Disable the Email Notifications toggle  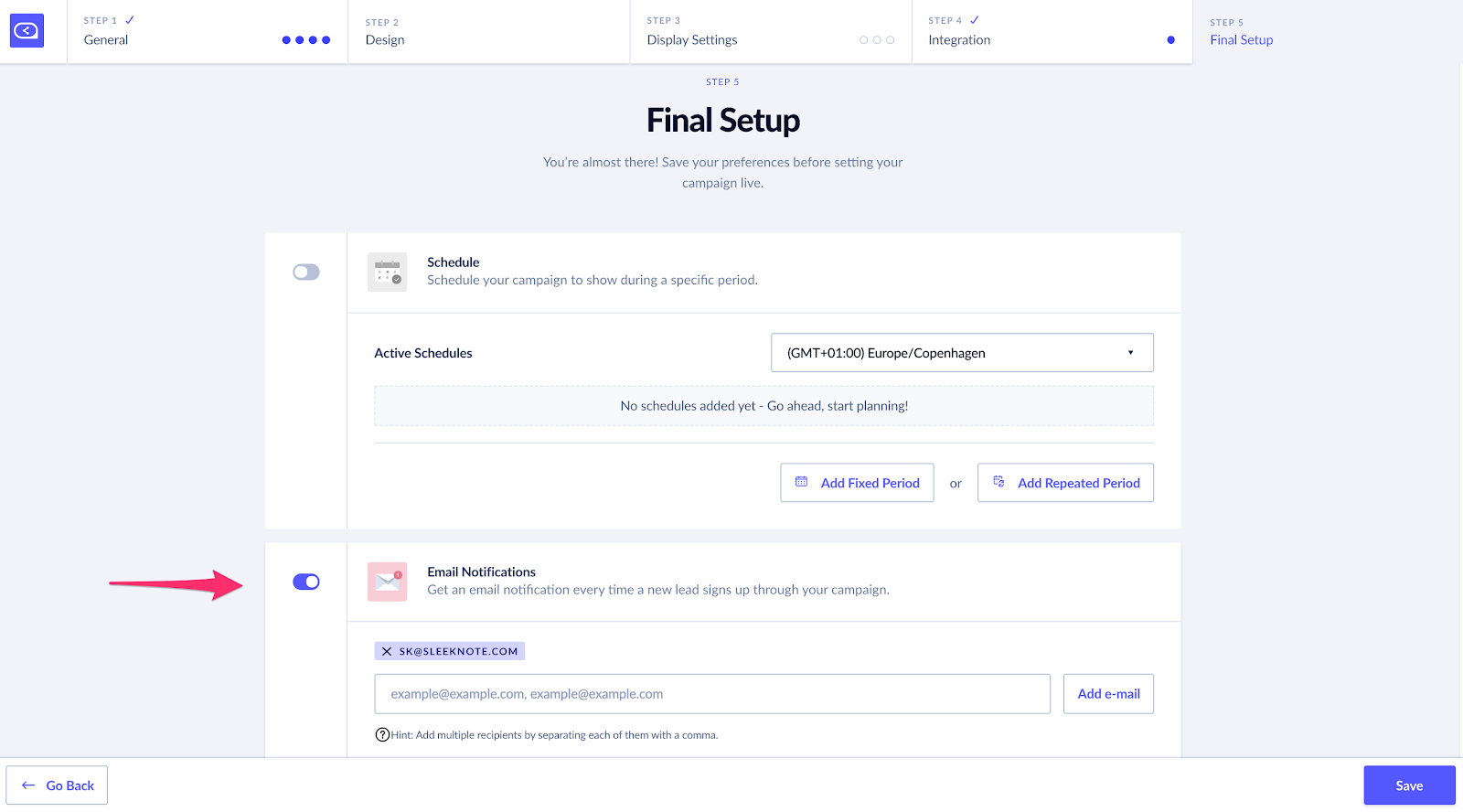(x=306, y=582)
